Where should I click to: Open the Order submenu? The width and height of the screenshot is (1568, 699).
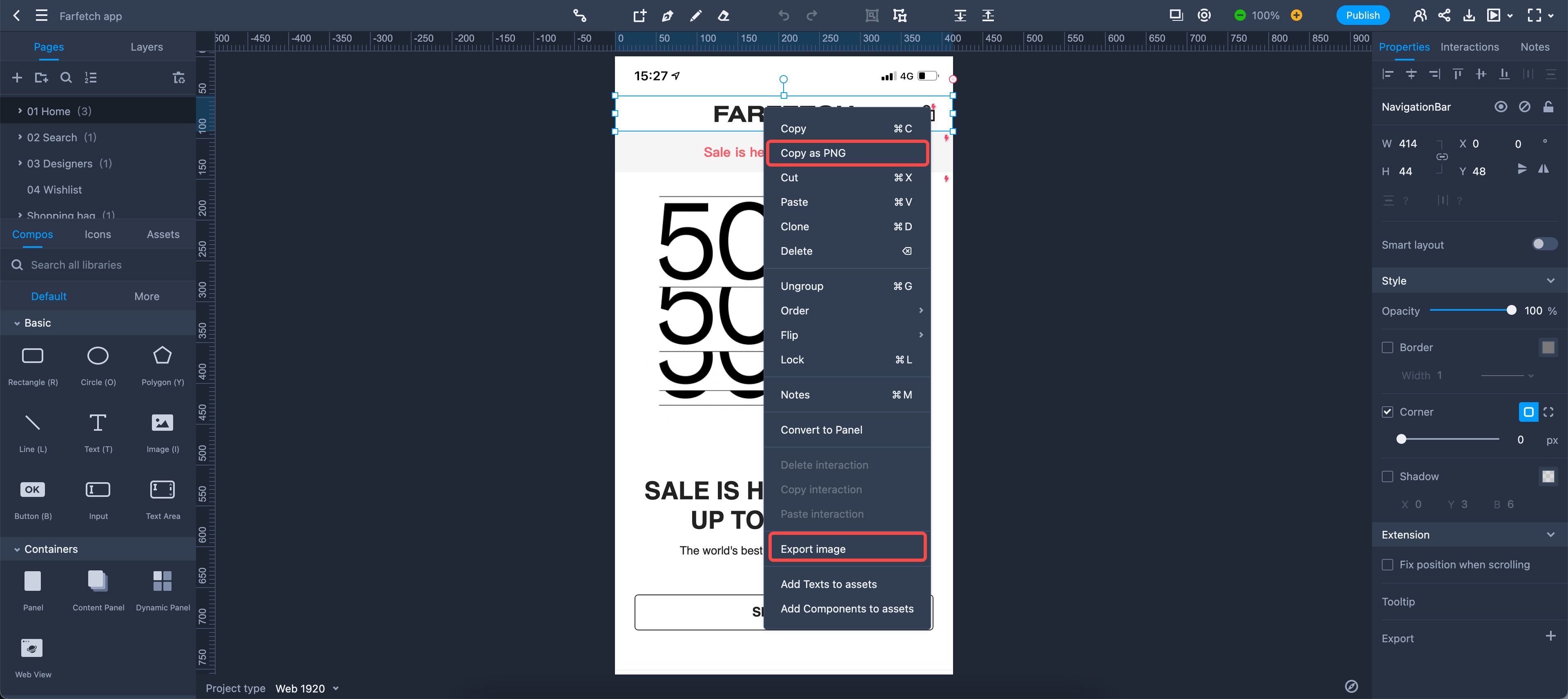tap(847, 311)
